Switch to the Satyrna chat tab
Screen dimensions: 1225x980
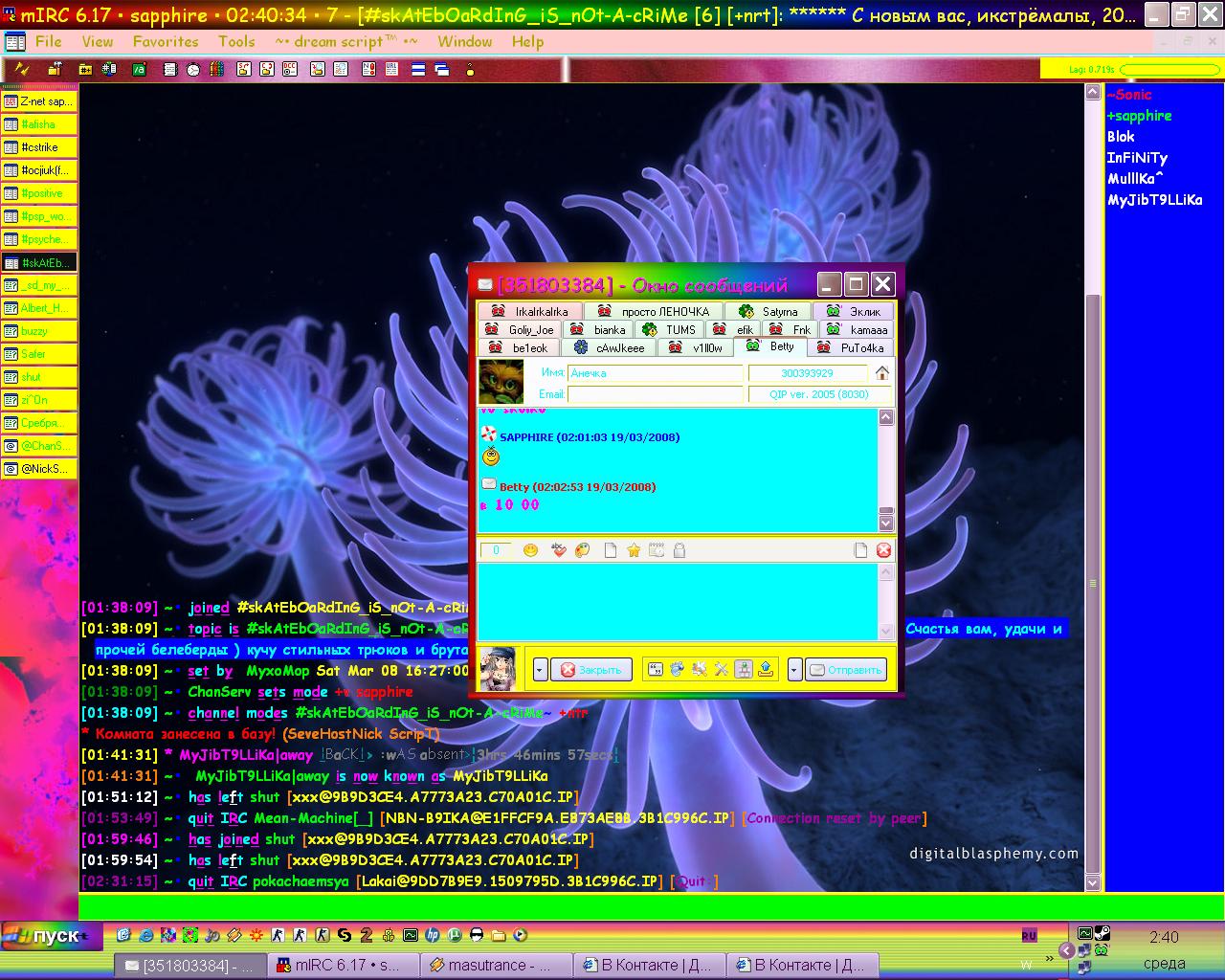(768, 311)
